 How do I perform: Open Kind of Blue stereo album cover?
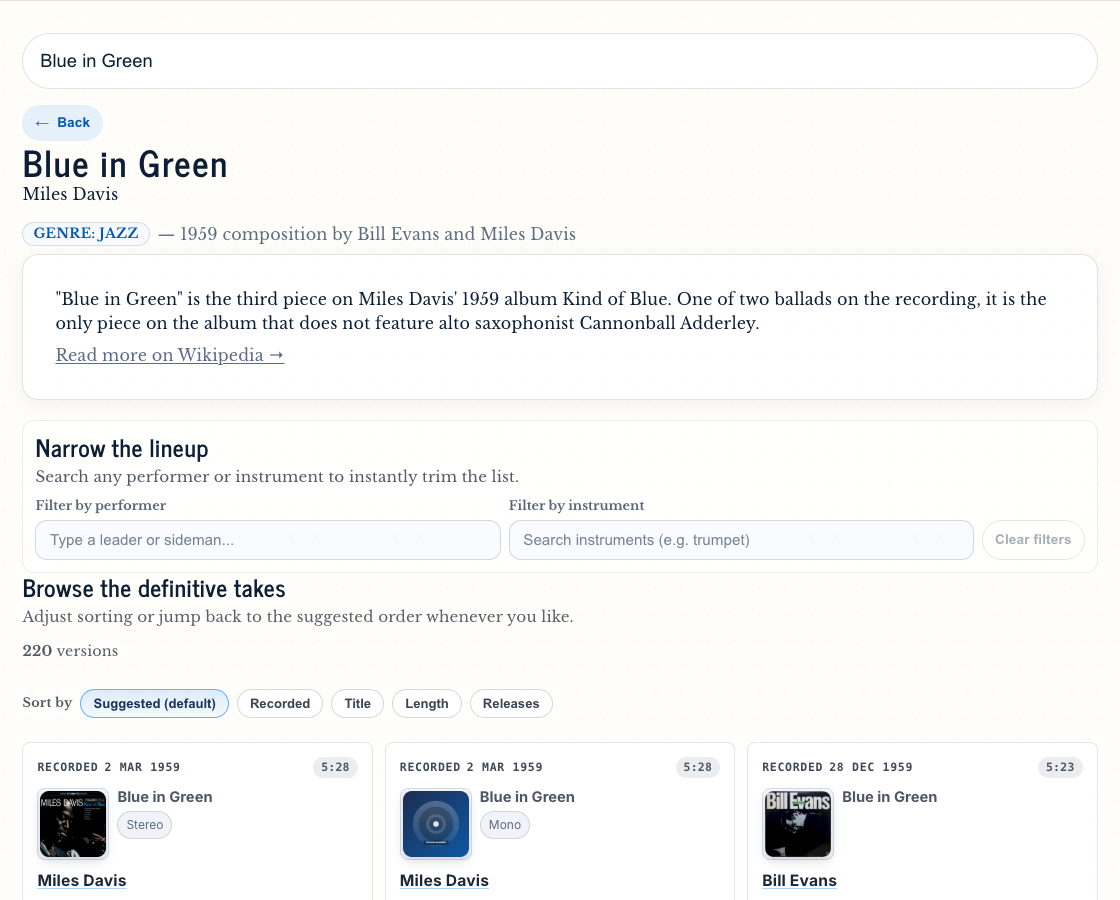[x=73, y=824]
